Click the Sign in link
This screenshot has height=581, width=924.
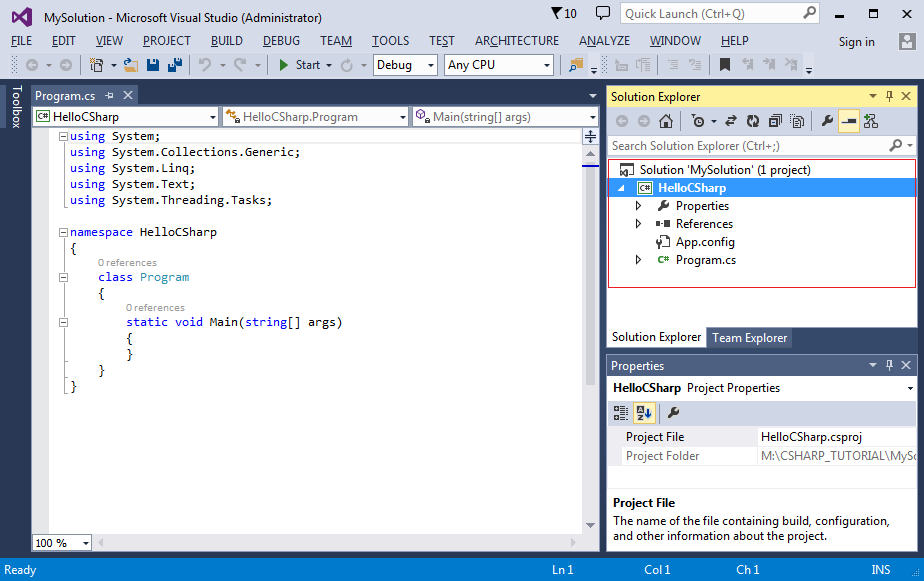(x=856, y=42)
